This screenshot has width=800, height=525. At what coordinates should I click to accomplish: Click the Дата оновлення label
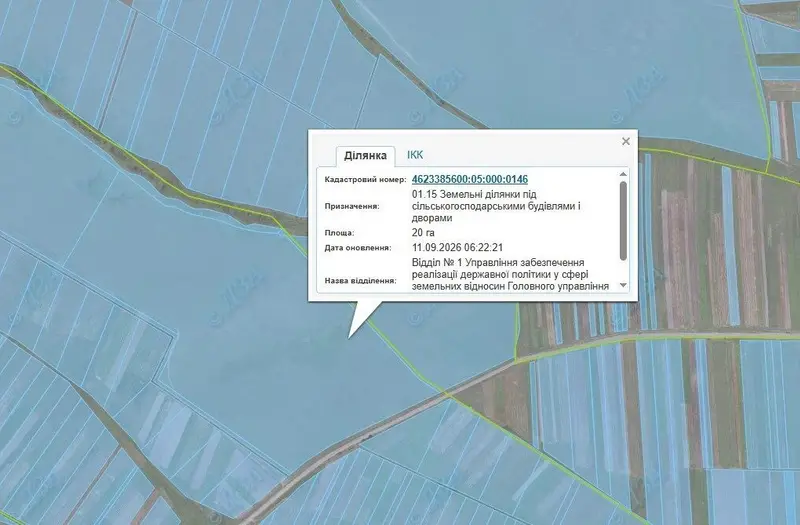pos(358,248)
